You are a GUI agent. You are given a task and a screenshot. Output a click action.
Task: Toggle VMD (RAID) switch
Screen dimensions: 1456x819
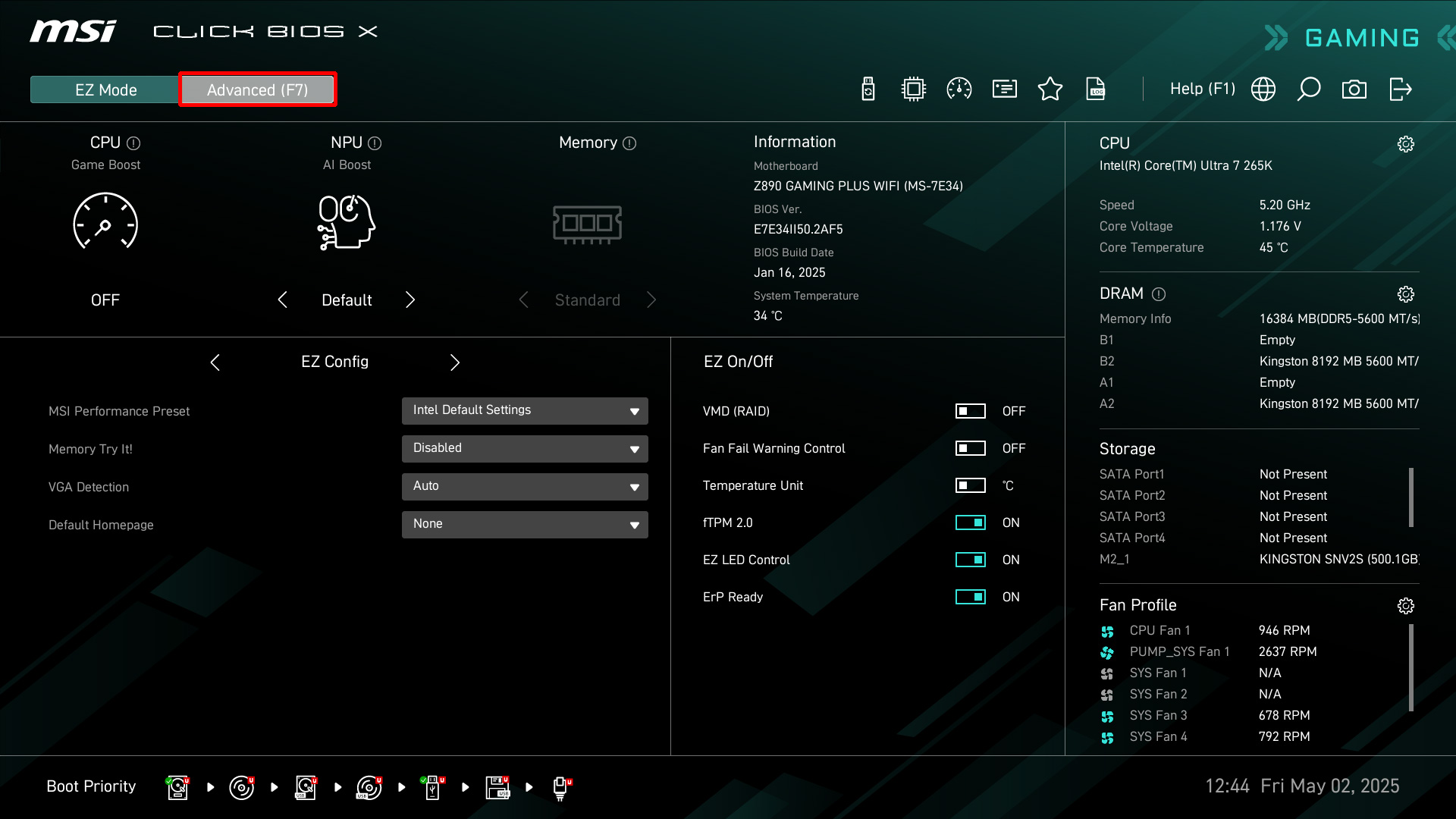point(971,411)
